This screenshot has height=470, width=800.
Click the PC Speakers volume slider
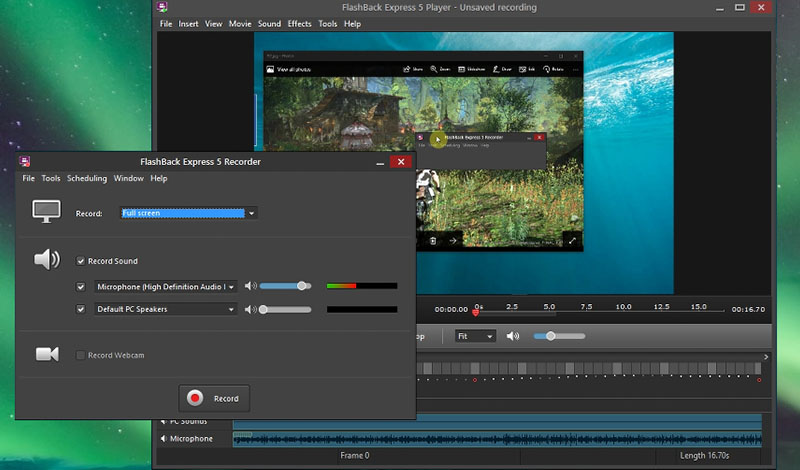coord(285,309)
